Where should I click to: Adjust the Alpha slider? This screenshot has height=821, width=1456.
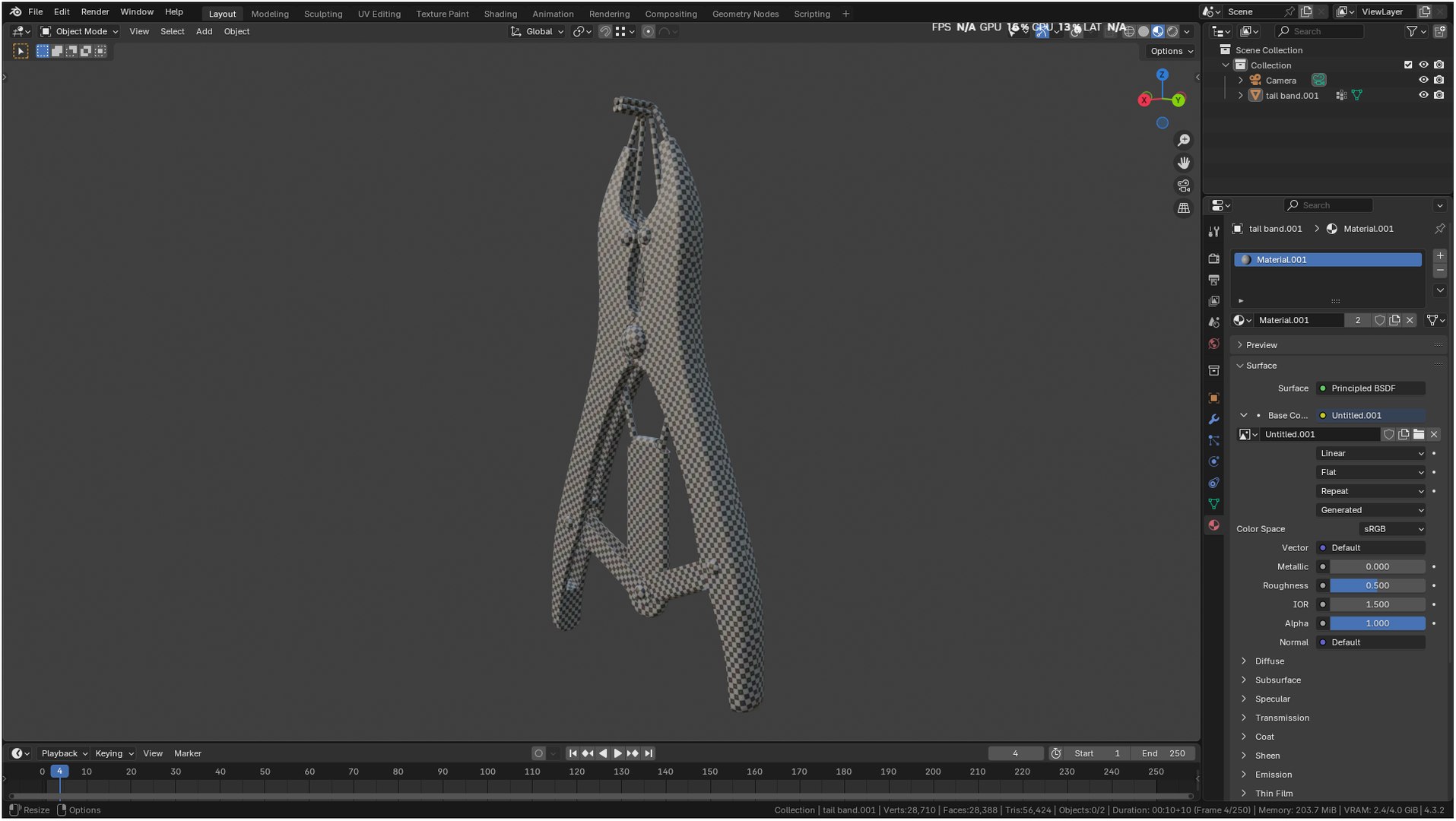click(x=1377, y=624)
